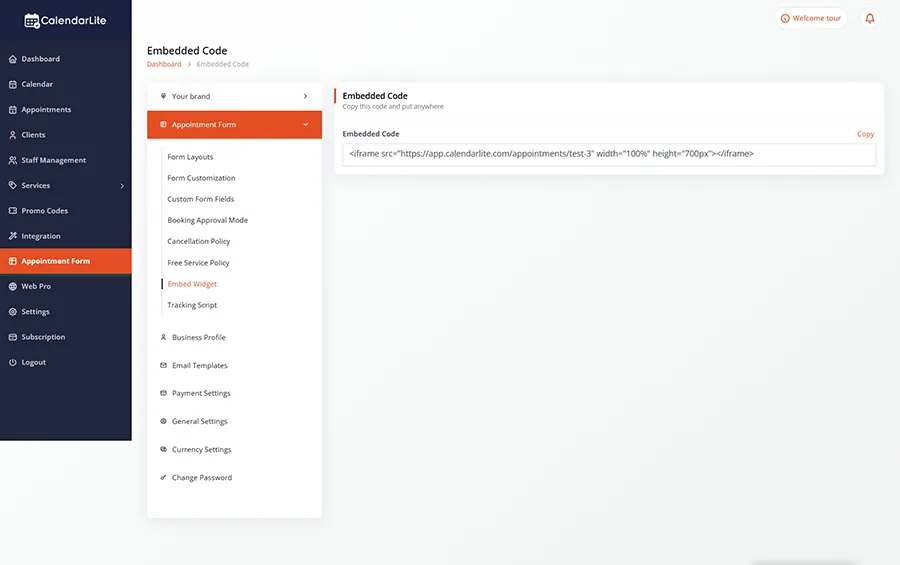Click the Services tag icon
Screen dimensions: 900x565
pos(13,185)
